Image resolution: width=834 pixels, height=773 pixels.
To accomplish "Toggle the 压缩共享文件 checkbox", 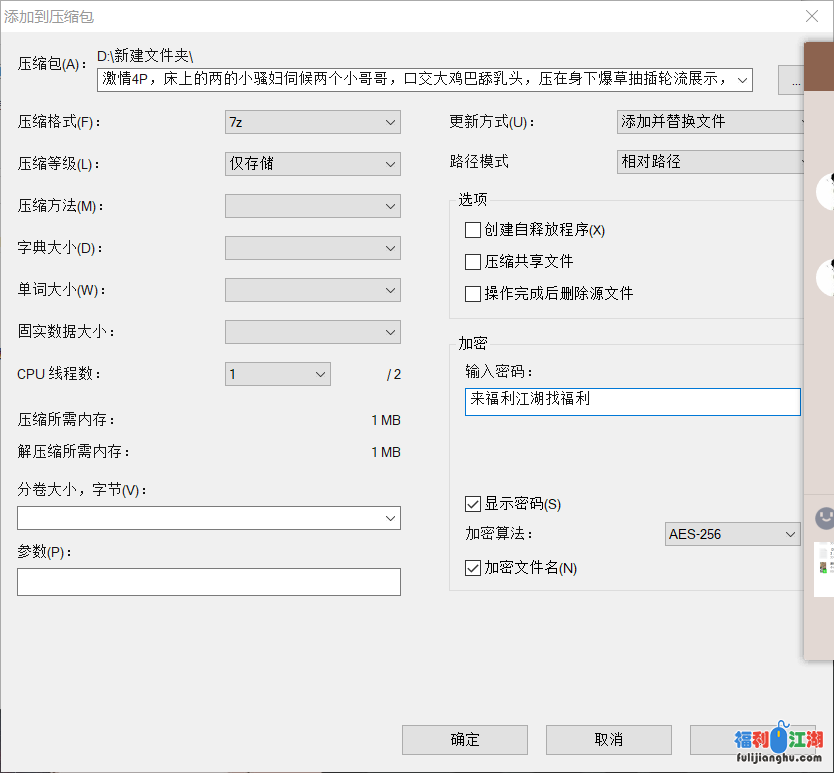I will pos(473,262).
